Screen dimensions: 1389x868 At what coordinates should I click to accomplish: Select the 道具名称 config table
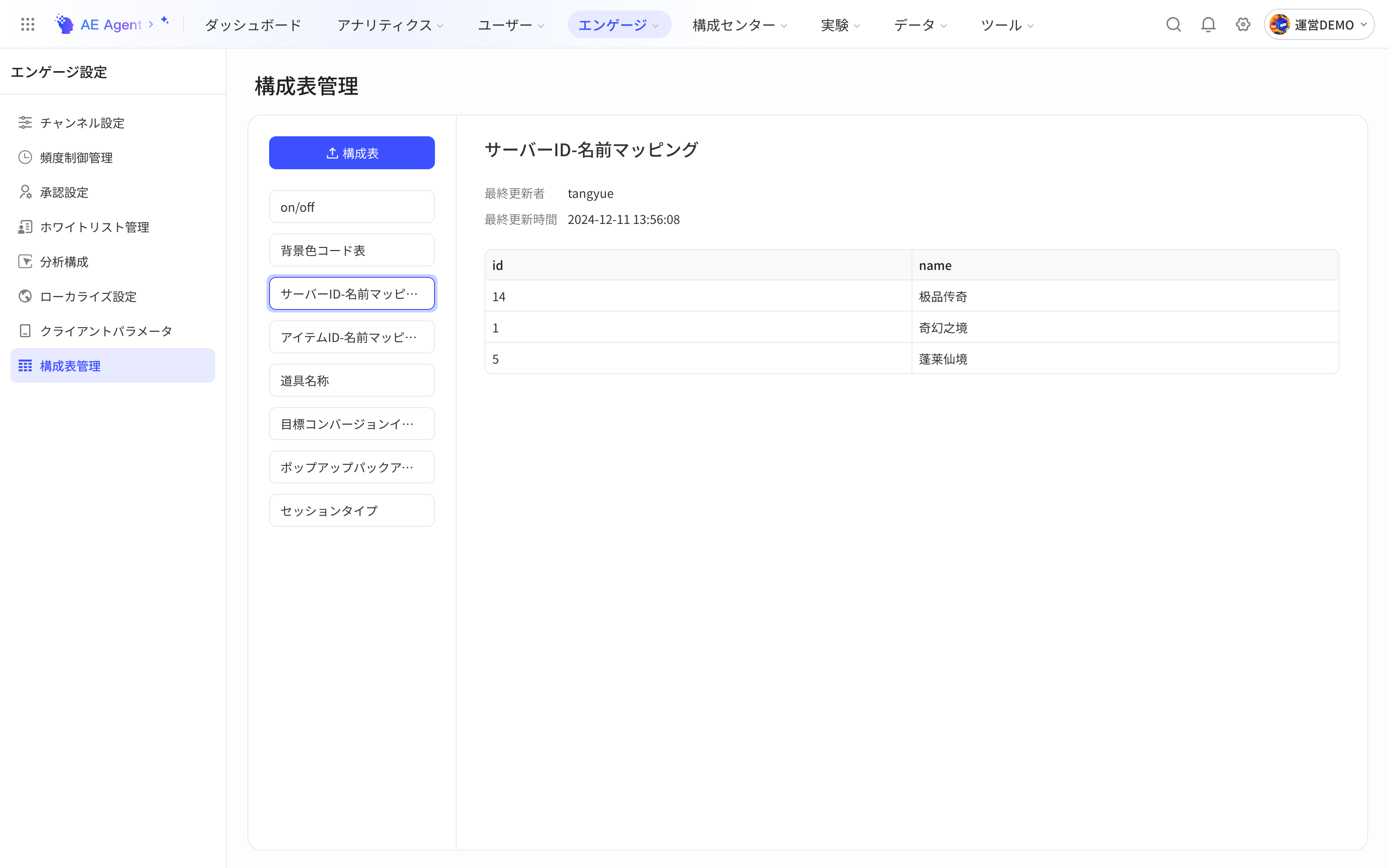[x=352, y=380]
